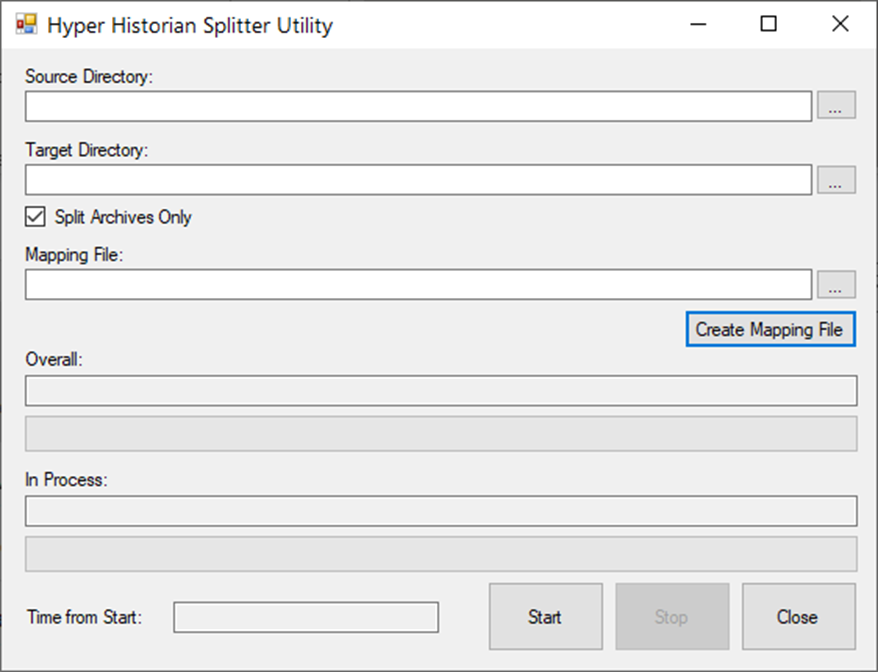Browse for Mapping File with ellipsis button

click(x=836, y=284)
